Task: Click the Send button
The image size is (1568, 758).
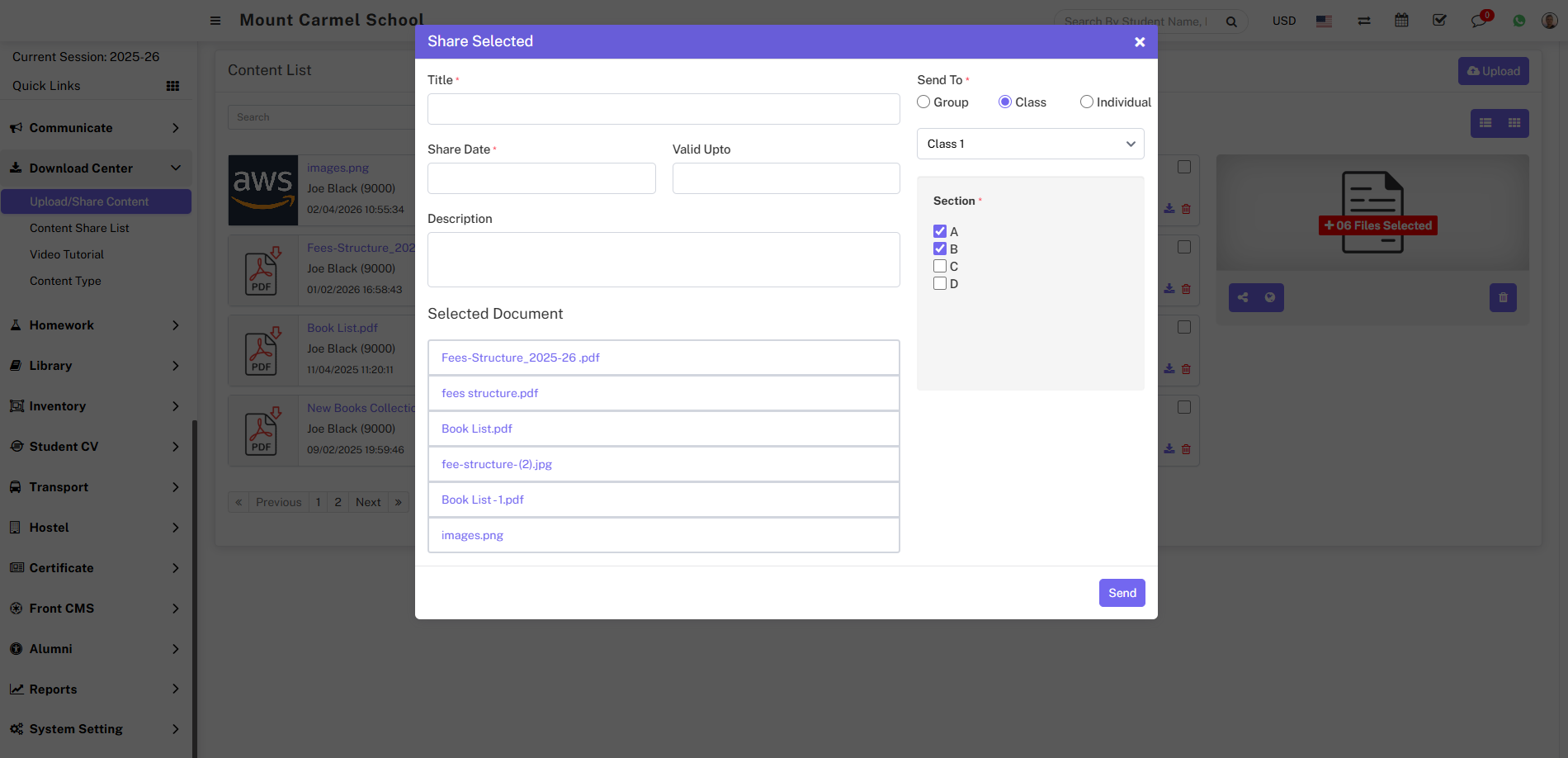Action: tap(1122, 593)
